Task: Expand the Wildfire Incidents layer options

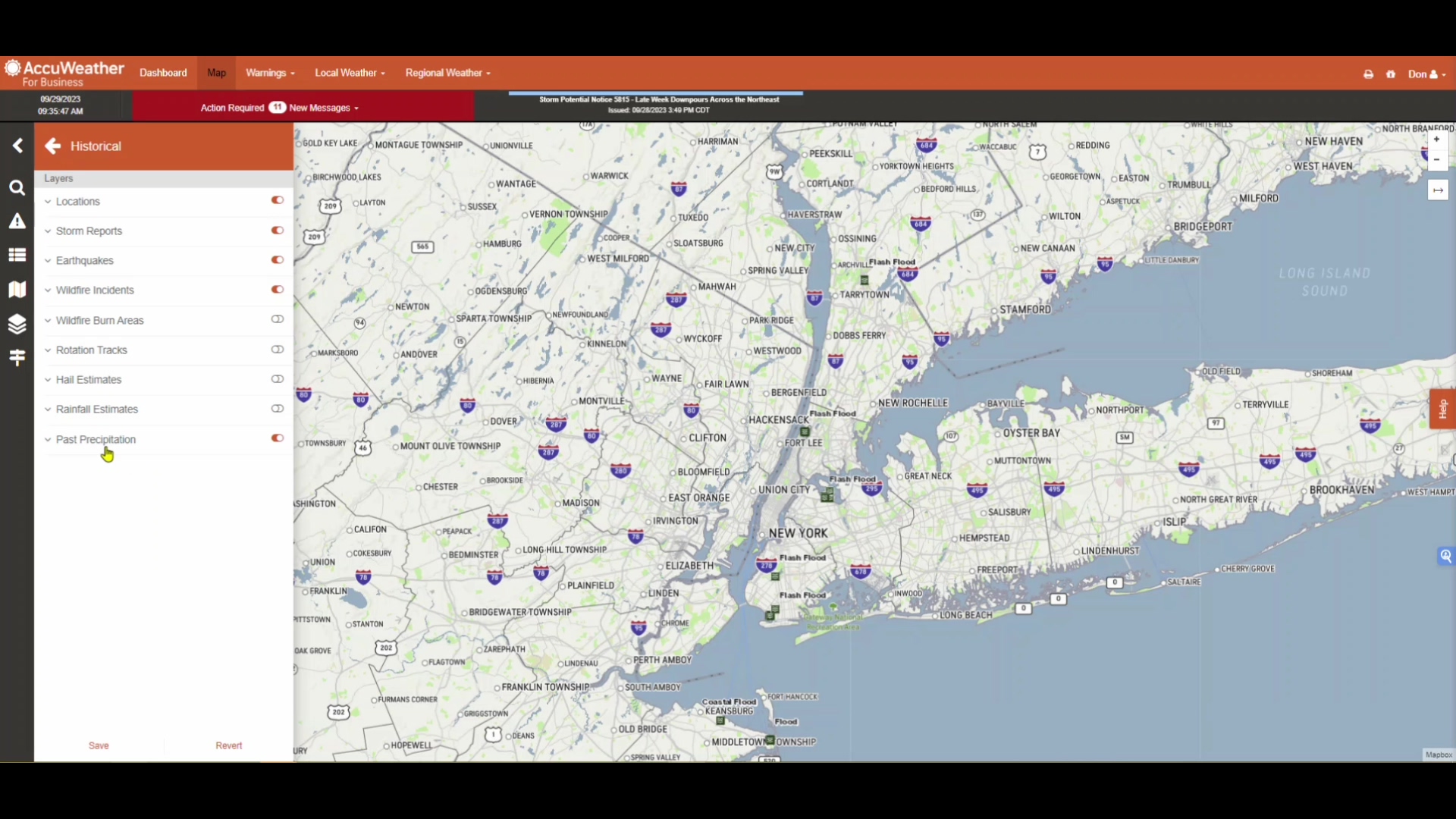Action: pyautogui.click(x=48, y=290)
